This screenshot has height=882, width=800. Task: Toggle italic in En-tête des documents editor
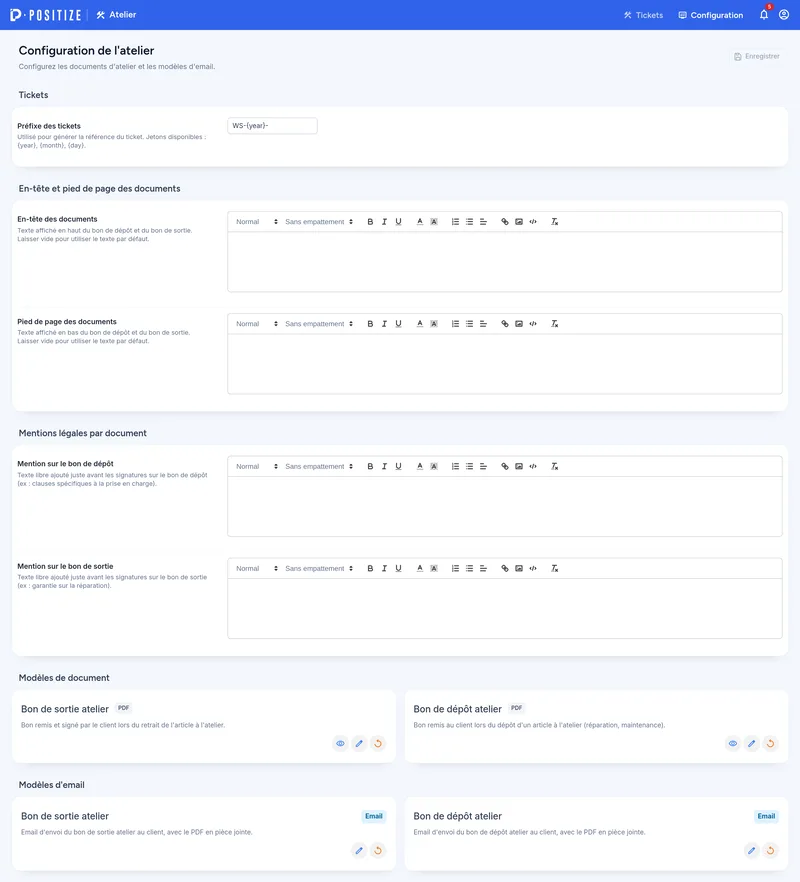tap(384, 222)
